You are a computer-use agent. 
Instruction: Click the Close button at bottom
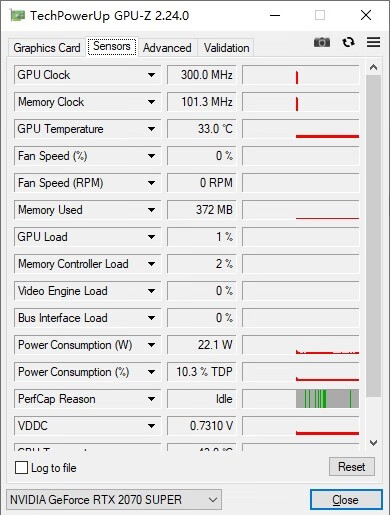[346, 500]
